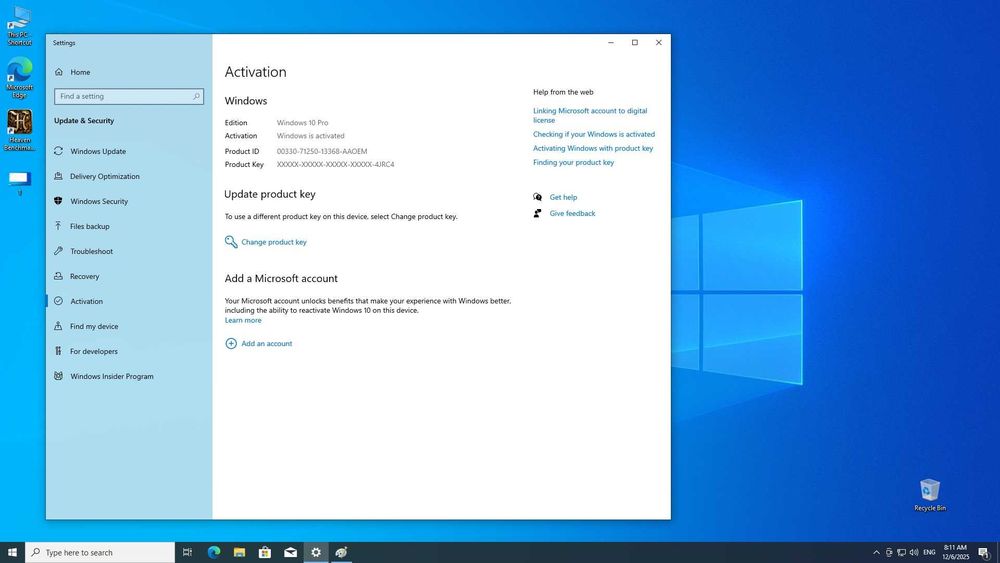Open Finding your product key link

click(x=573, y=162)
